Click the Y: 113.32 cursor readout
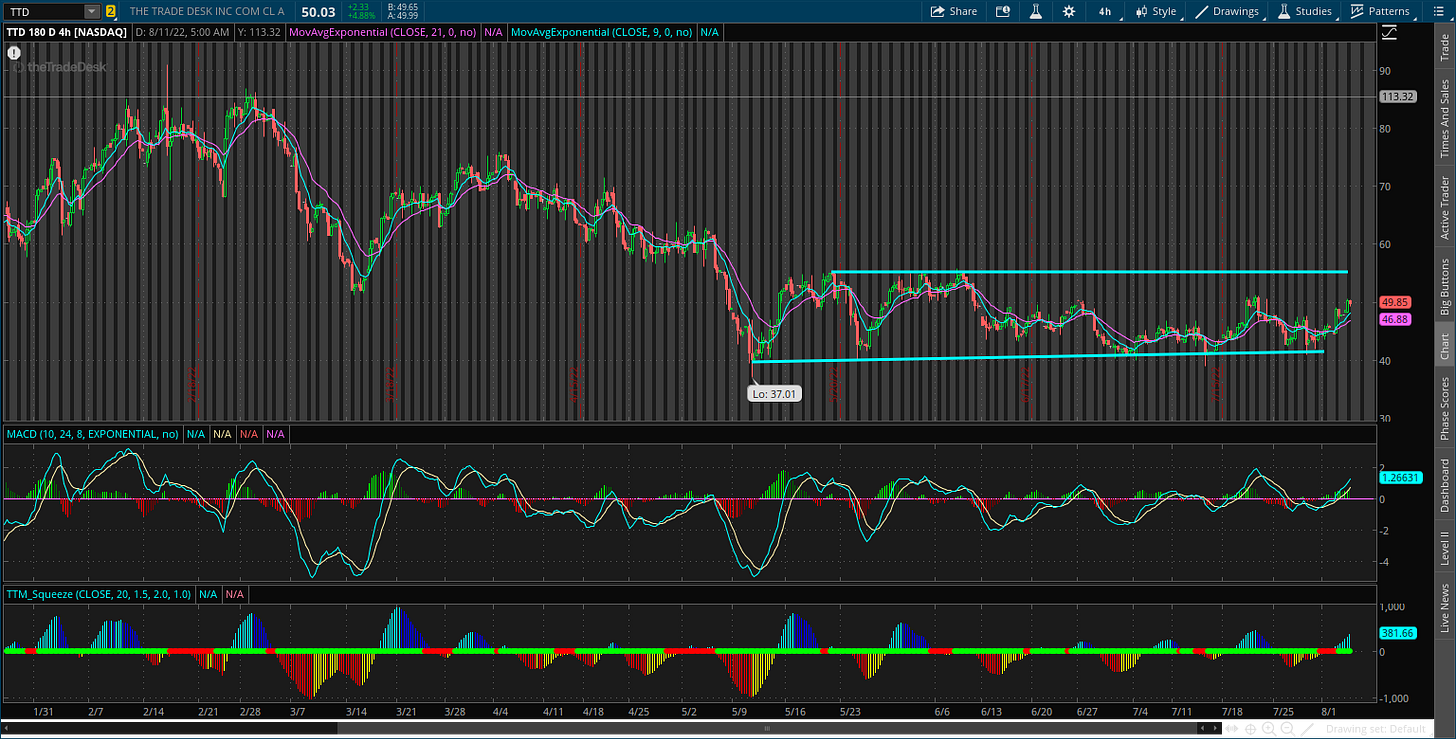The height and width of the screenshot is (739, 1456). pos(261,32)
